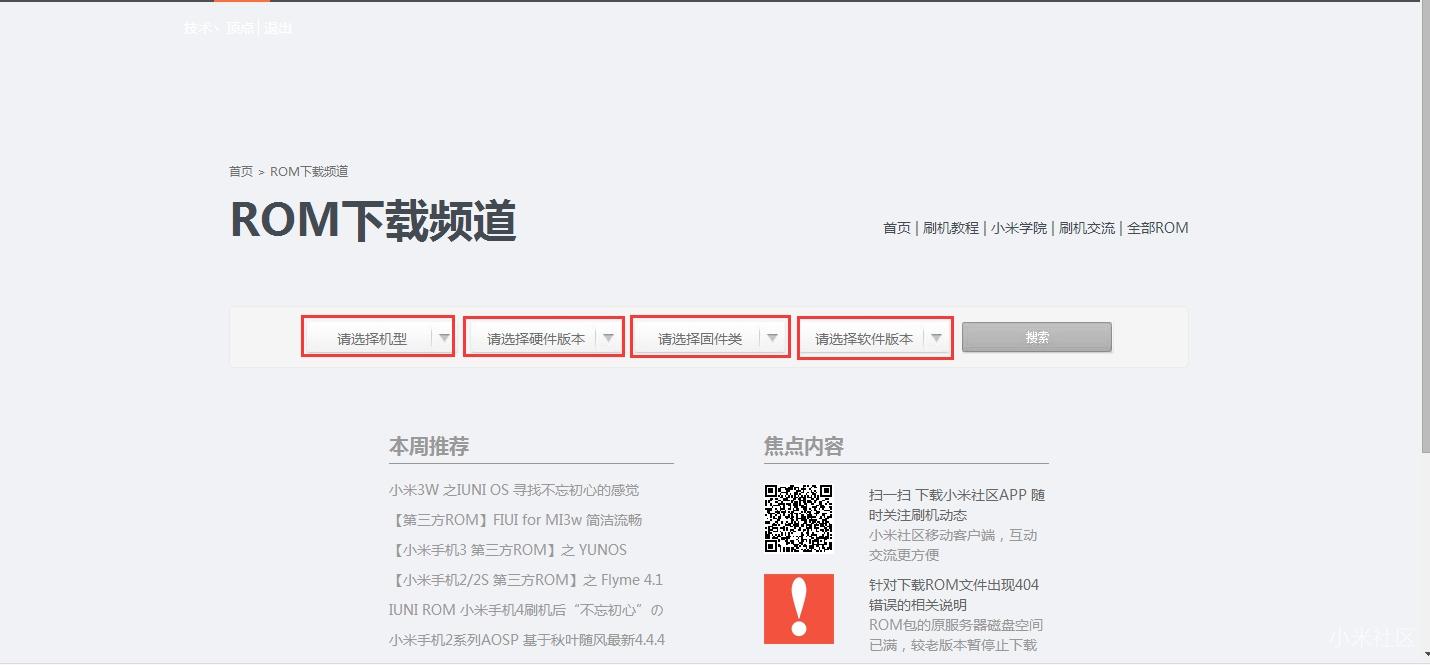Visit the 小米学院 Xiaomi Academy page
This screenshot has height=665, width=1430.
click(x=1018, y=228)
